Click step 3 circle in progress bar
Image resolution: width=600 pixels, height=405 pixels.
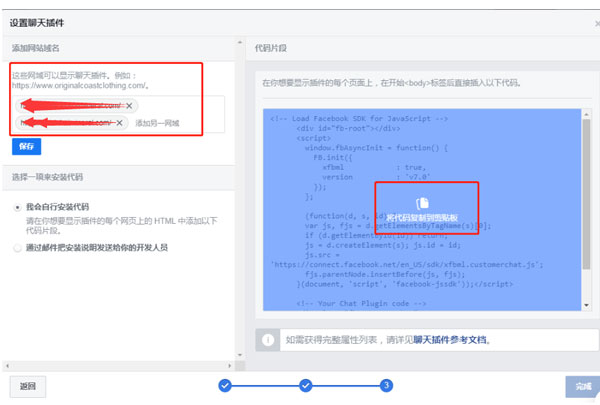386,385
